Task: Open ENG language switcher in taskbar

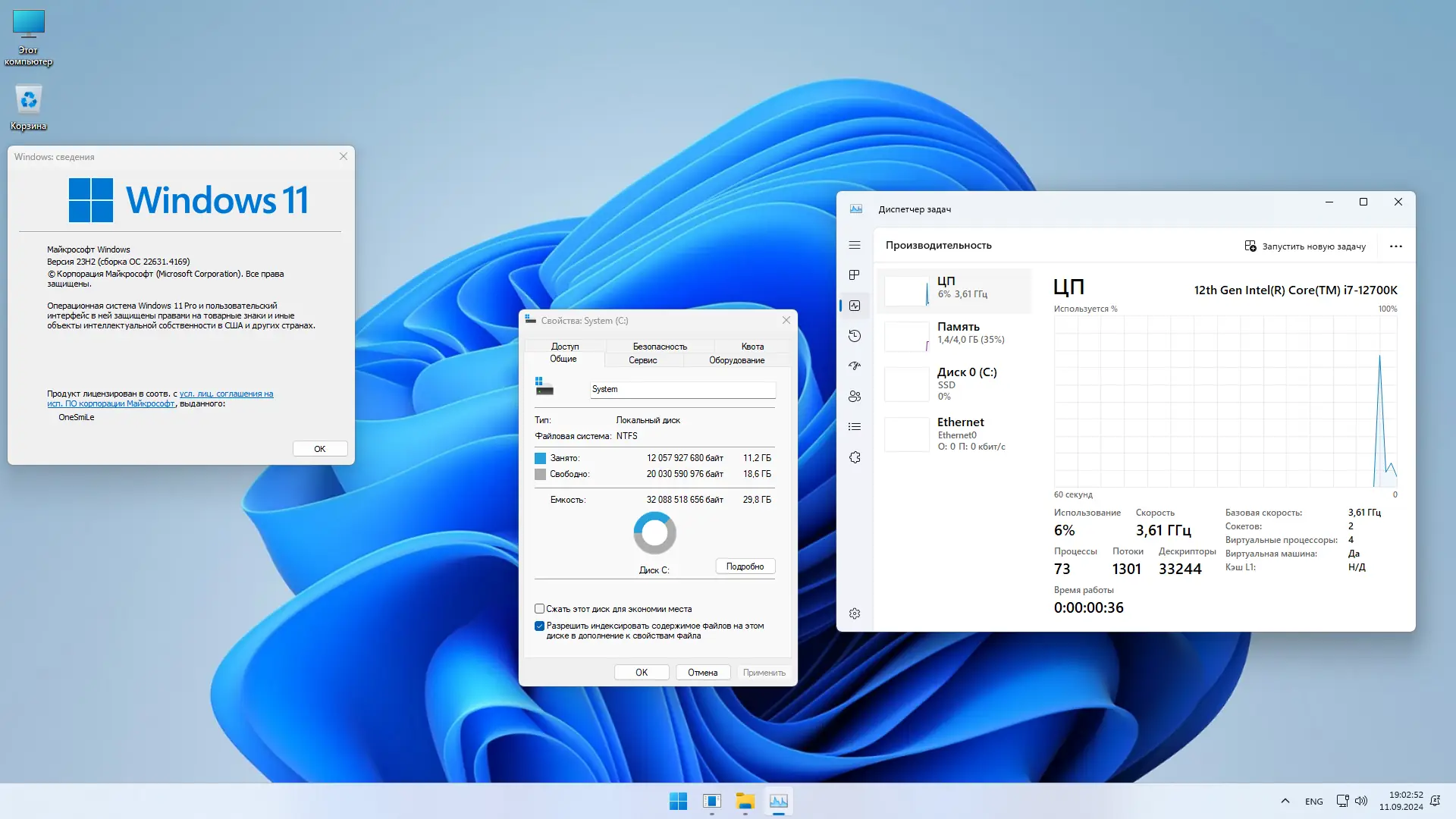Action: [1313, 802]
